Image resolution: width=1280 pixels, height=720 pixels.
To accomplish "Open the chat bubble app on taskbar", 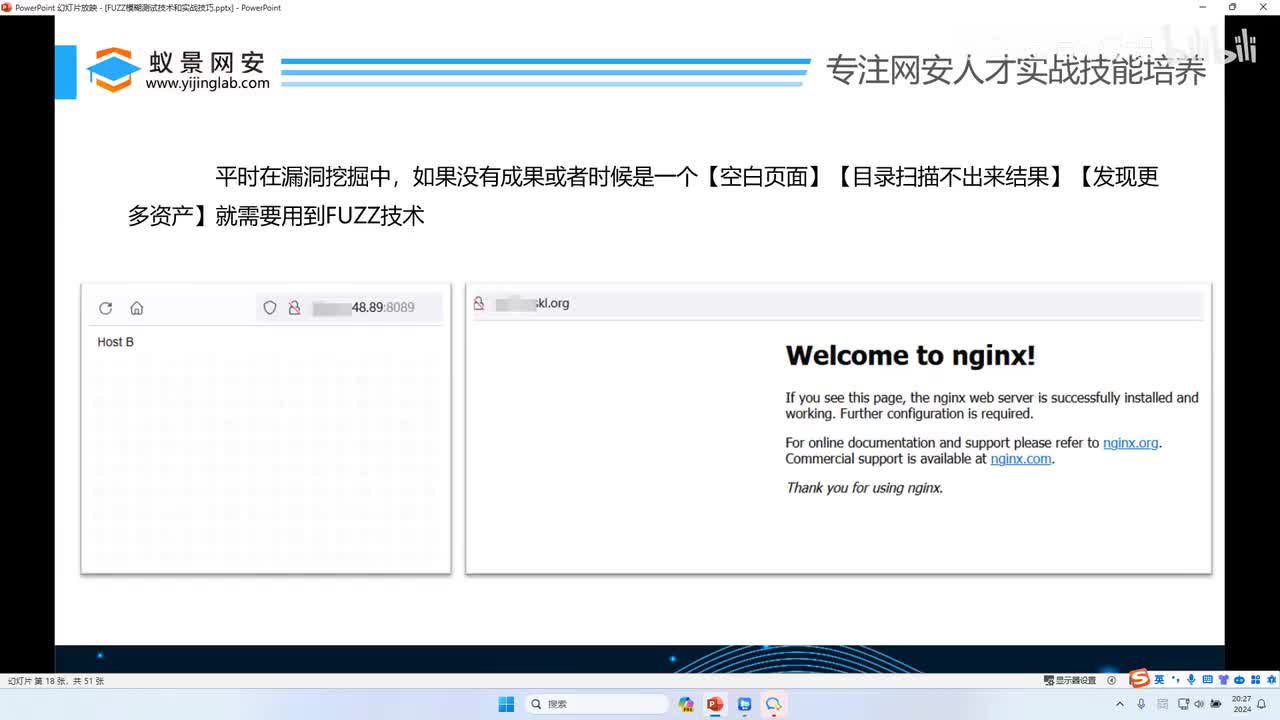I will pos(773,704).
